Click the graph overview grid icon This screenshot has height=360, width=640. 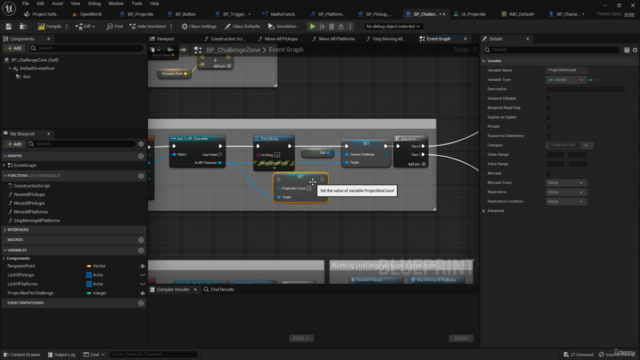(x=198, y=50)
